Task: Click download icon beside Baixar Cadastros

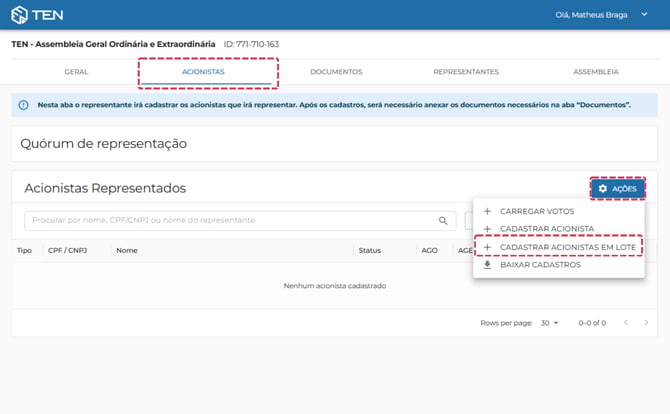Action: 487,265
